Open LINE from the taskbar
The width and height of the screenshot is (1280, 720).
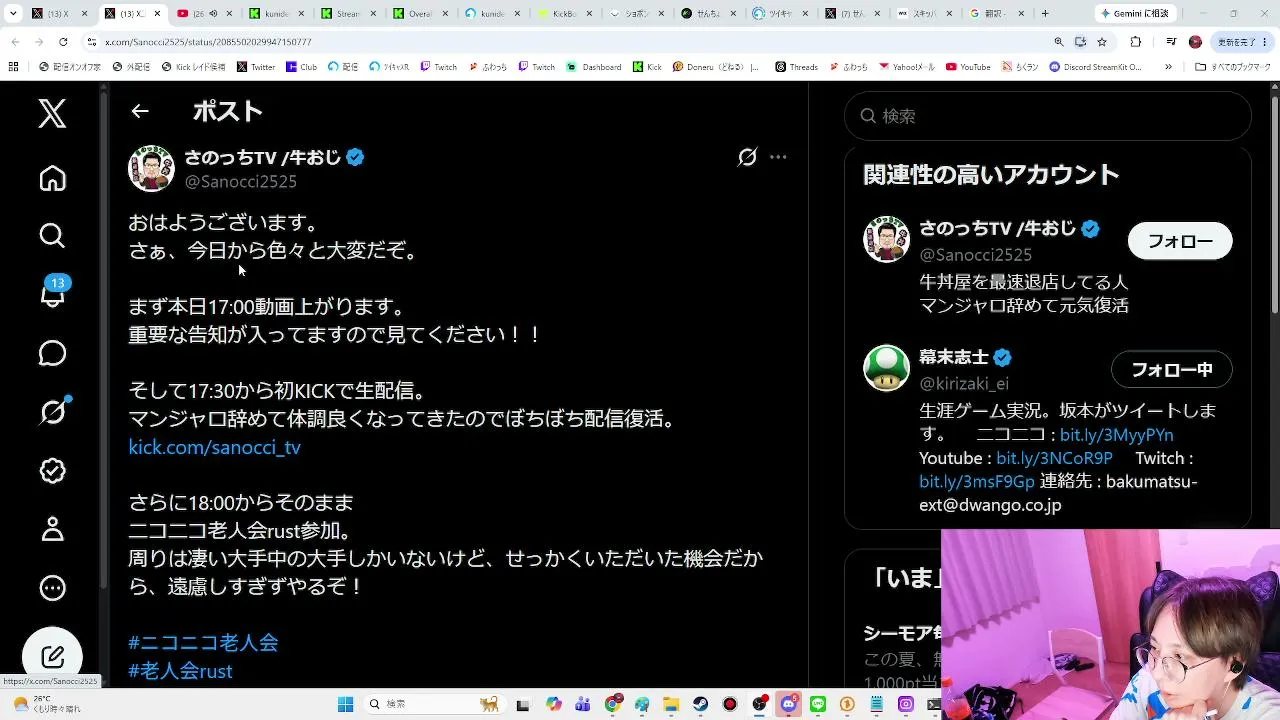tap(818, 704)
